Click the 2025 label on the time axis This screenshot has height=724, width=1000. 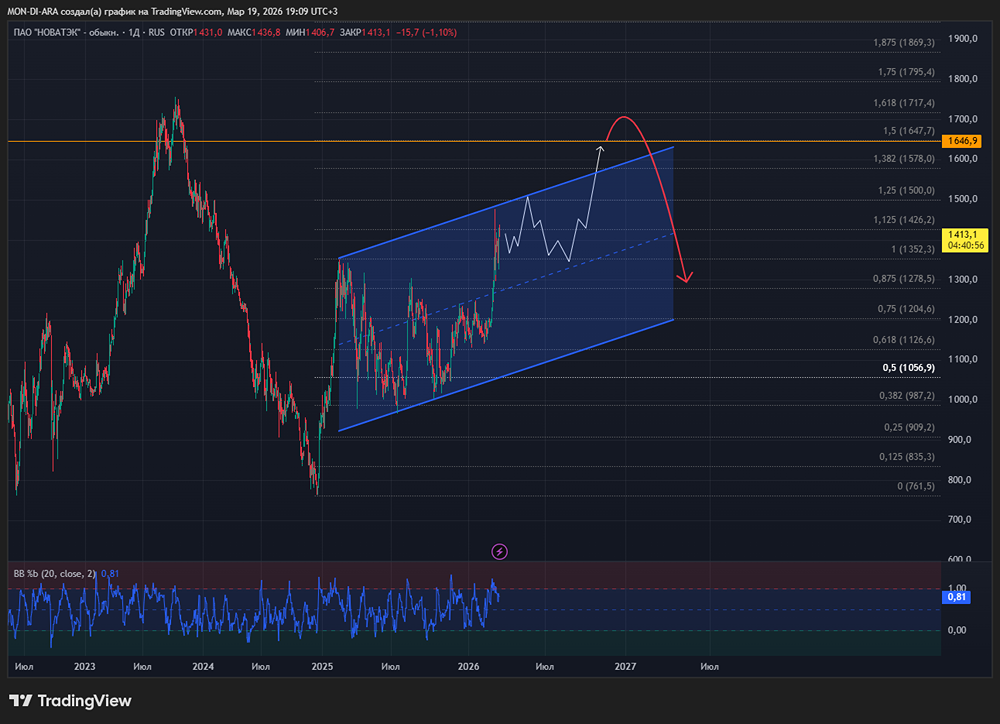click(322, 665)
